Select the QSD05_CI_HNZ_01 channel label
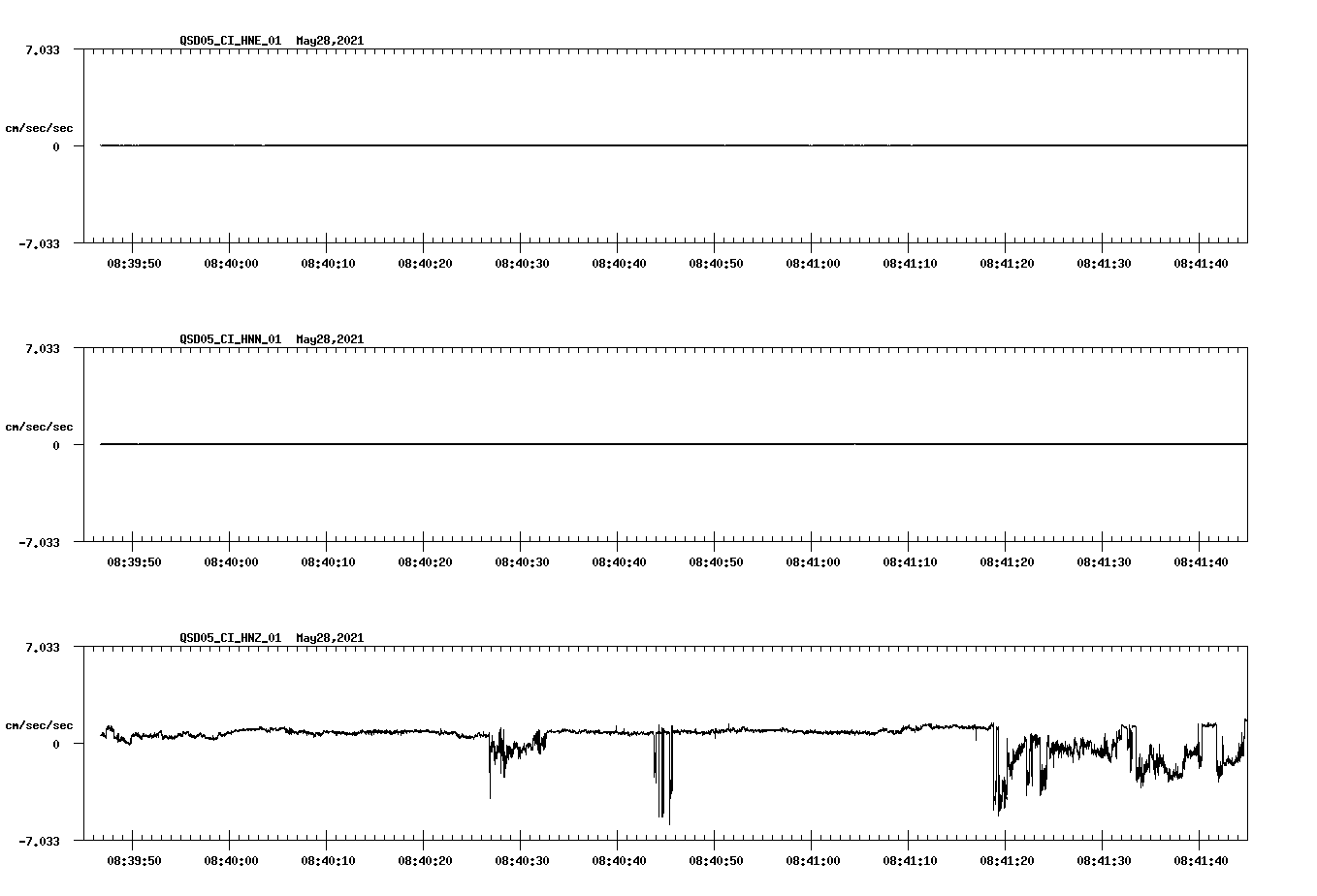This screenshot has height=896, width=1317. coord(230,639)
